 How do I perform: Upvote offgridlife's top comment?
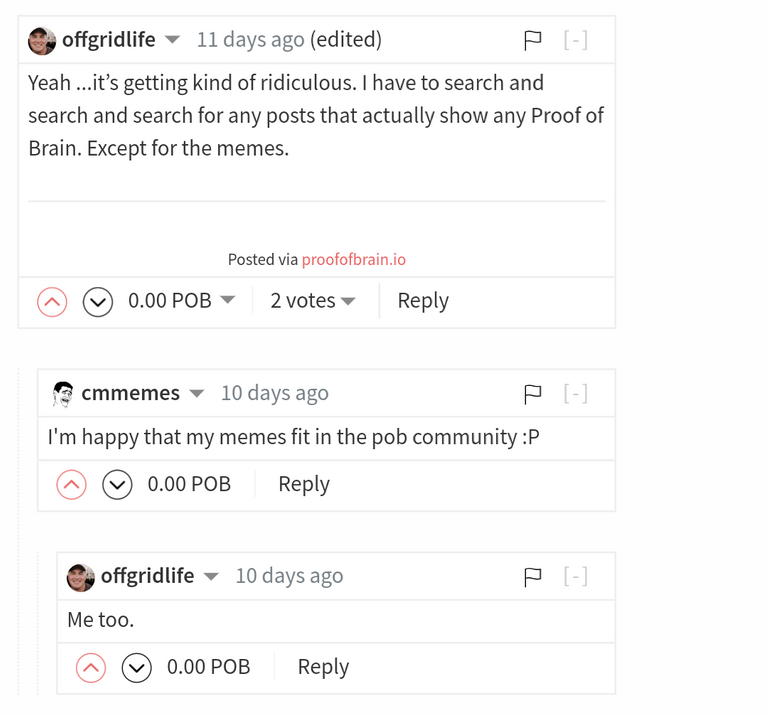click(x=52, y=302)
